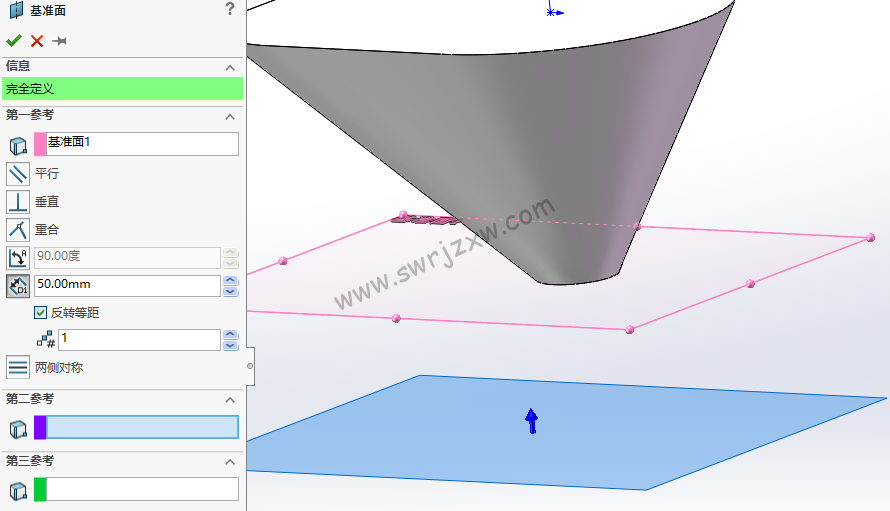Open help with the question mark icon
Screen dimensions: 890x511
[x=230, y=9]
